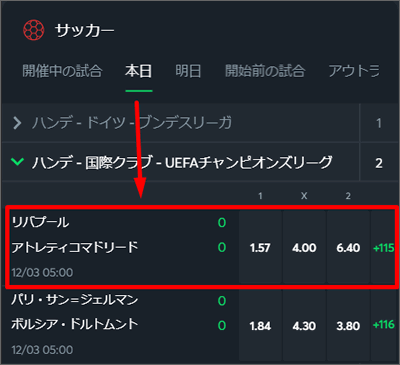Click the サッカー heading
This screenshot has width=400, height=365.
tap(85, 31)
